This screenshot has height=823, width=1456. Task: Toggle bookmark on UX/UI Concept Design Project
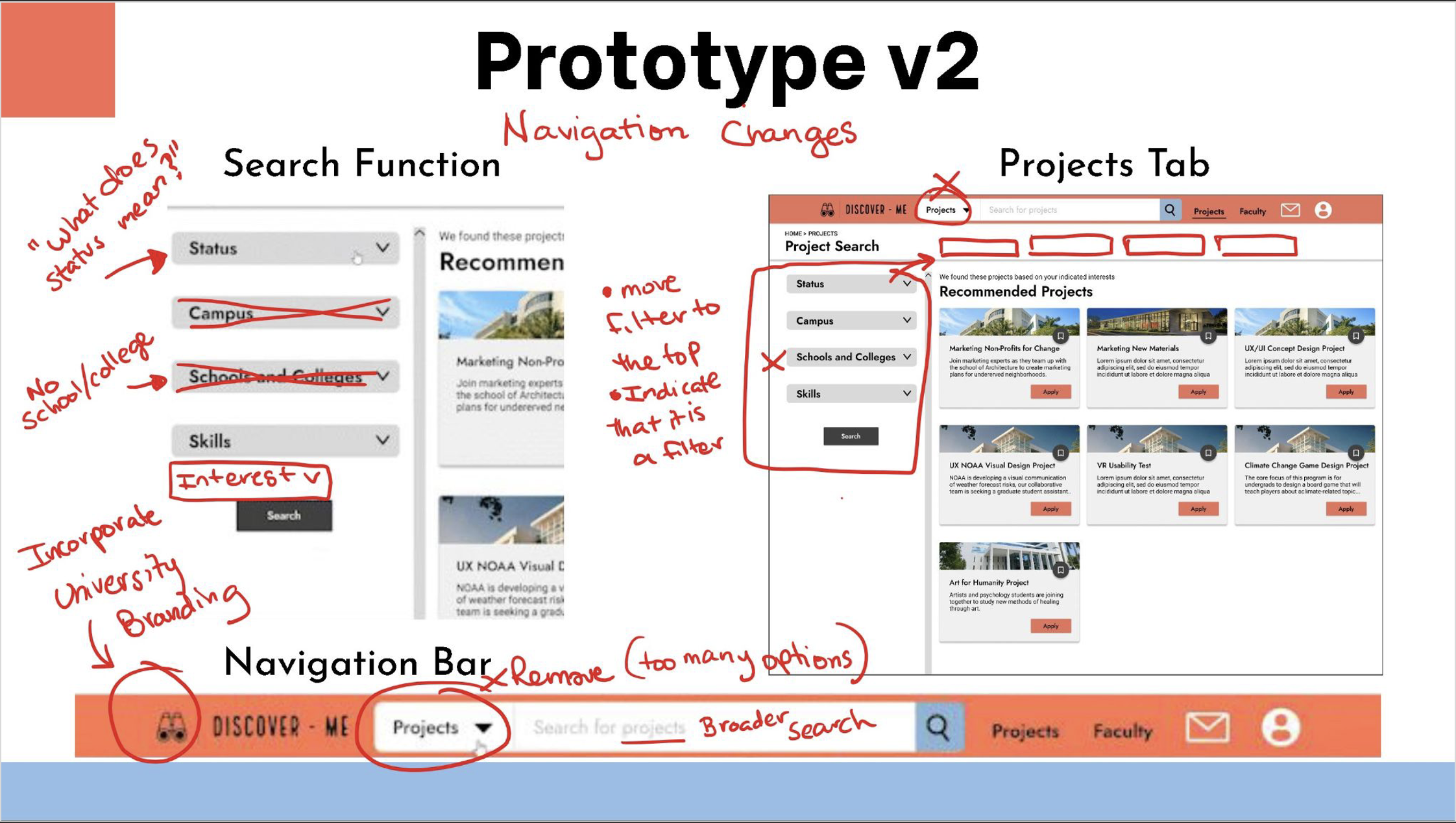(1355, 336)
